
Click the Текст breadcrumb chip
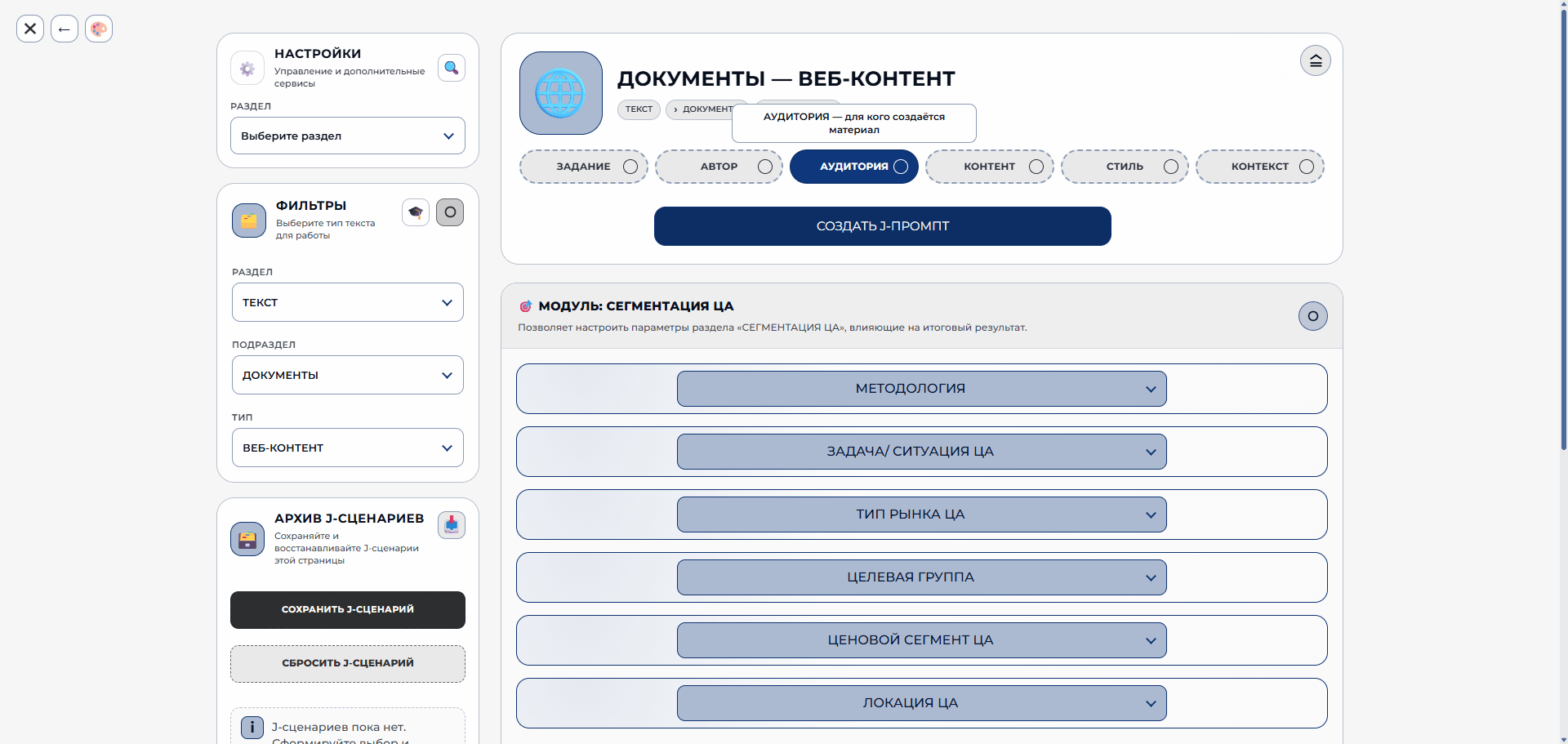click(x=639, y=109)
